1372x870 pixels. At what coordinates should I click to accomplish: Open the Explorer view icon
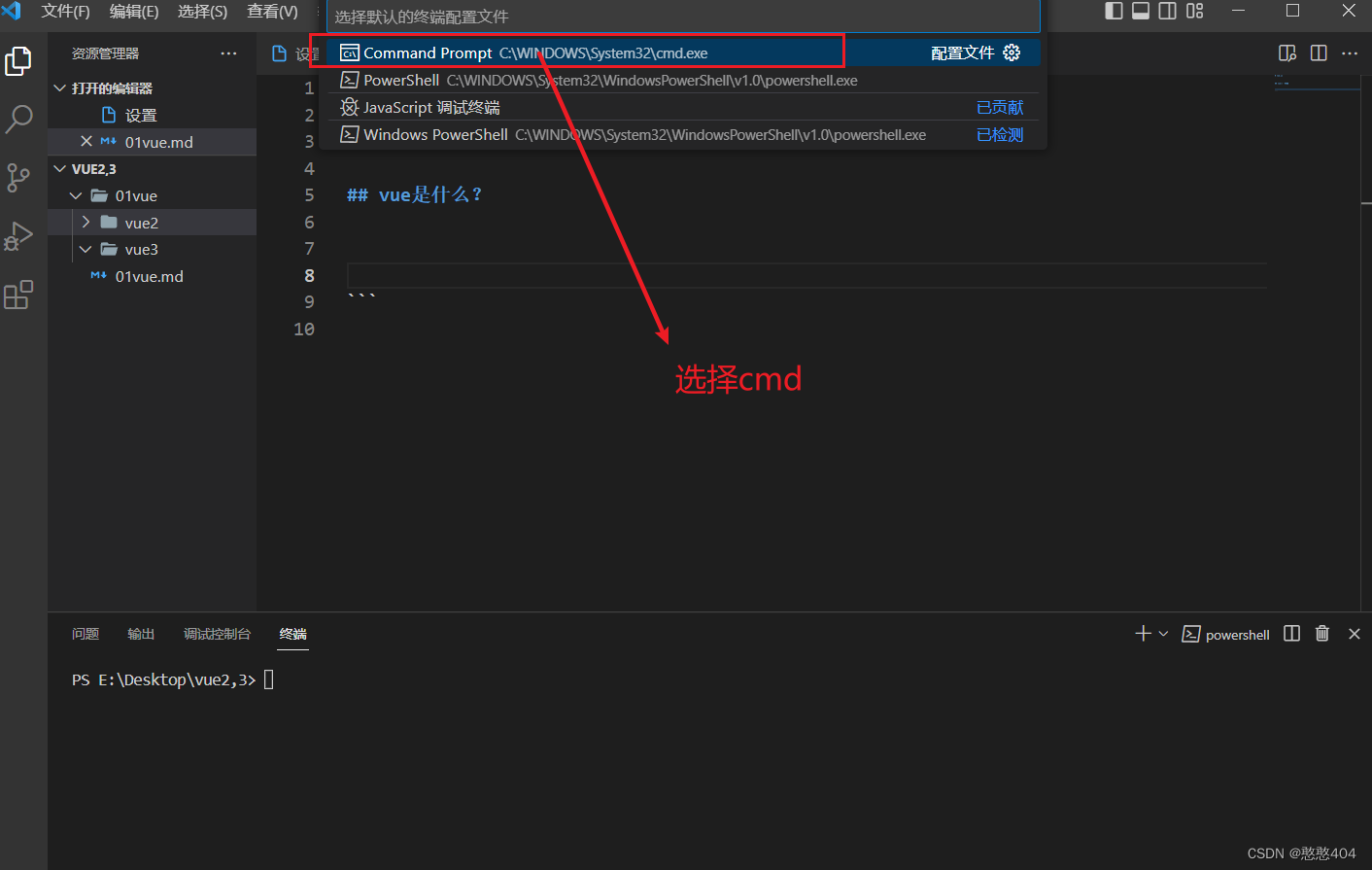19,60
